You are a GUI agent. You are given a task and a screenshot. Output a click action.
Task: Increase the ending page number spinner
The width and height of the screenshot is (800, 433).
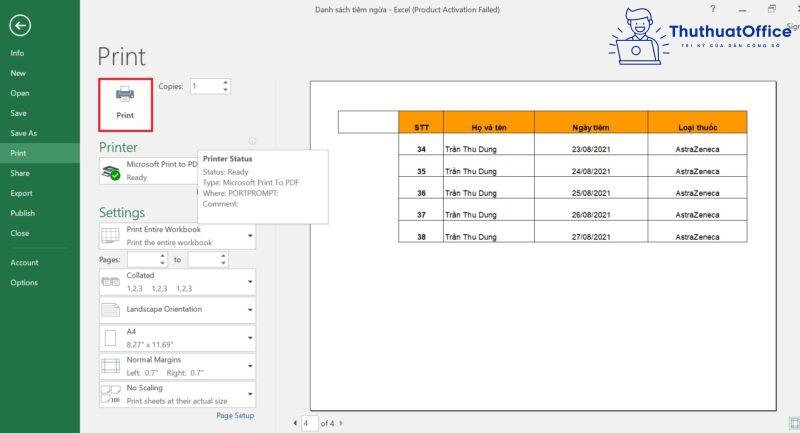[223, 256]
